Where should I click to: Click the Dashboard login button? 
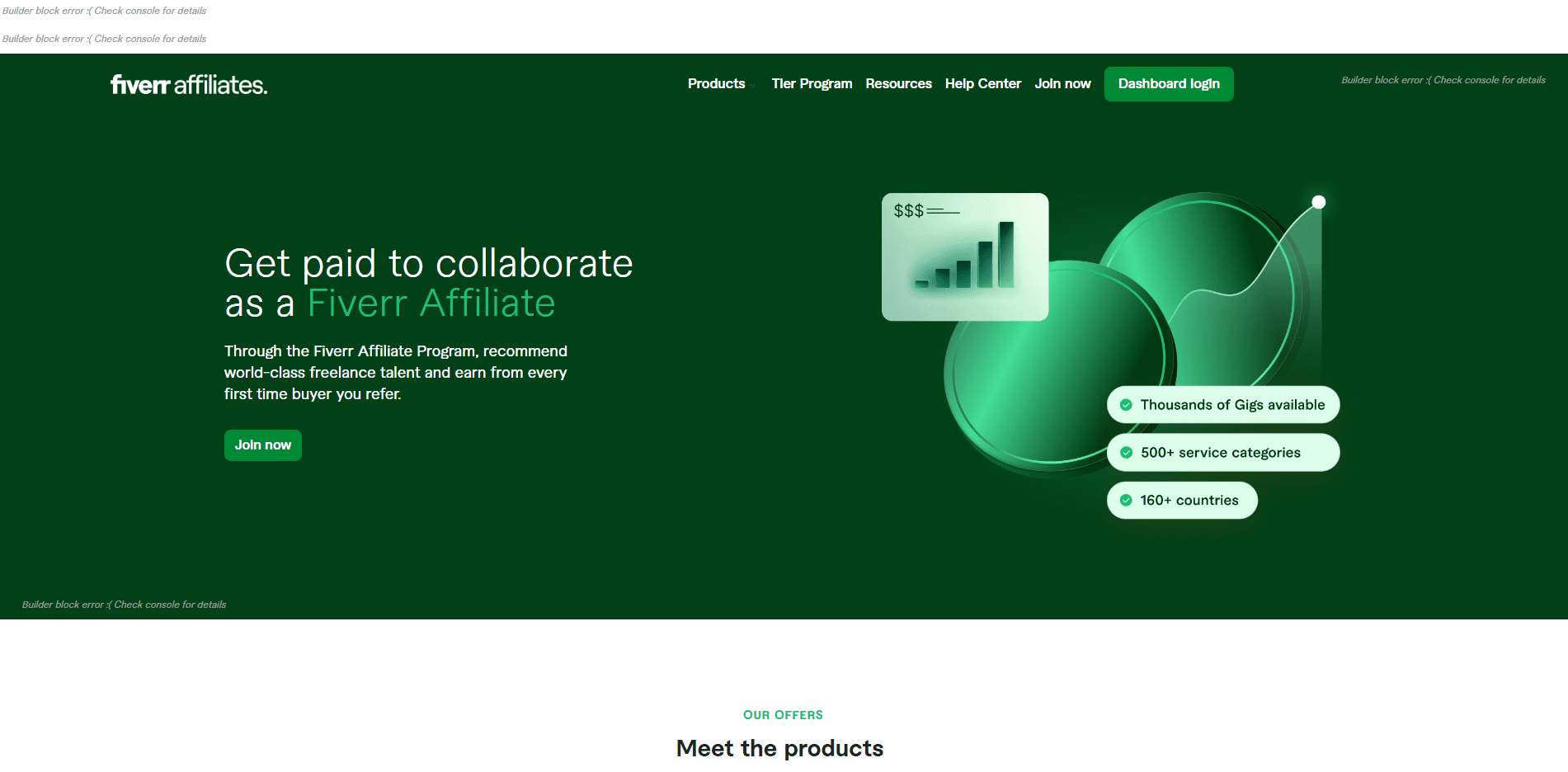pyautogui.click(x=1169, y=84)
